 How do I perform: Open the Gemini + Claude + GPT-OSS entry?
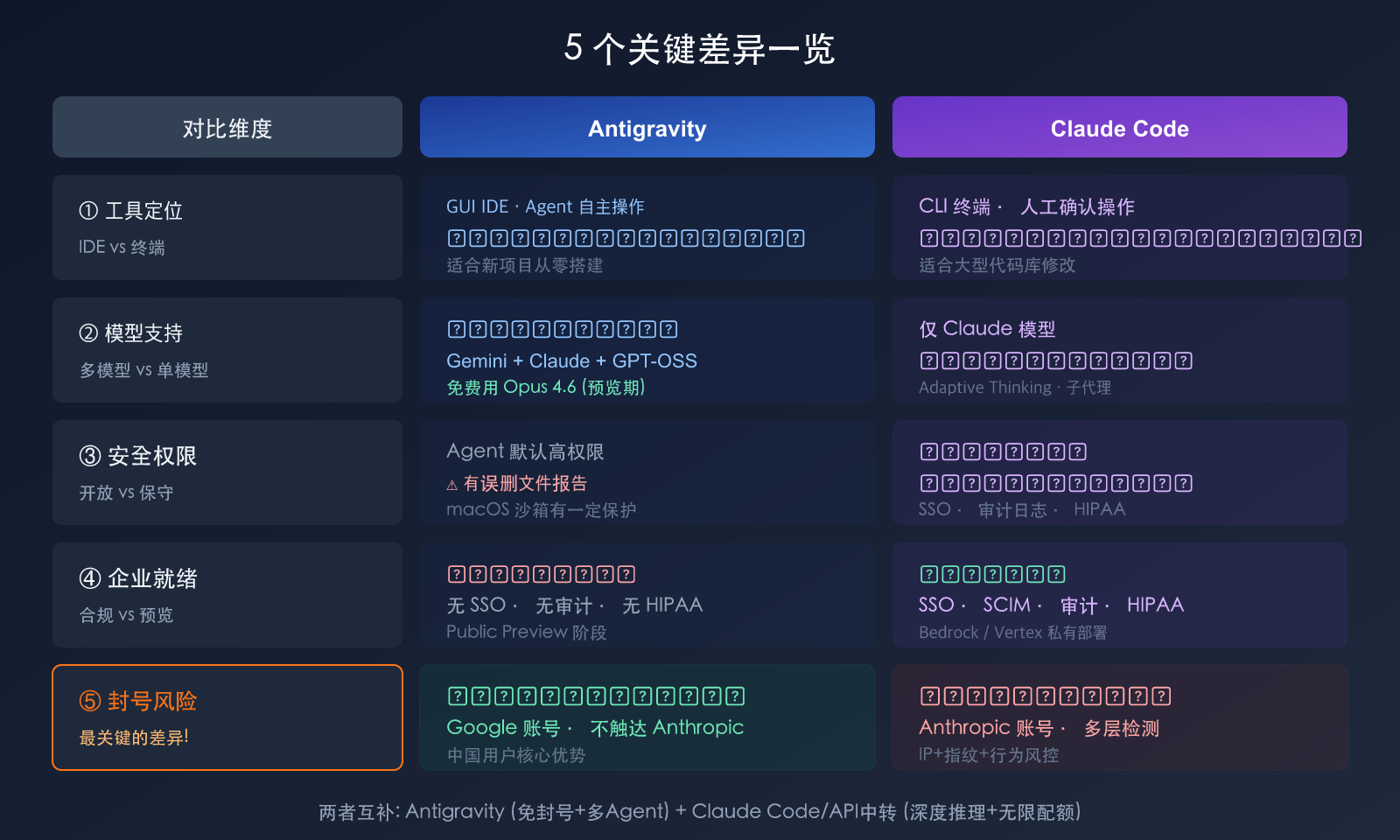point(571,360)
